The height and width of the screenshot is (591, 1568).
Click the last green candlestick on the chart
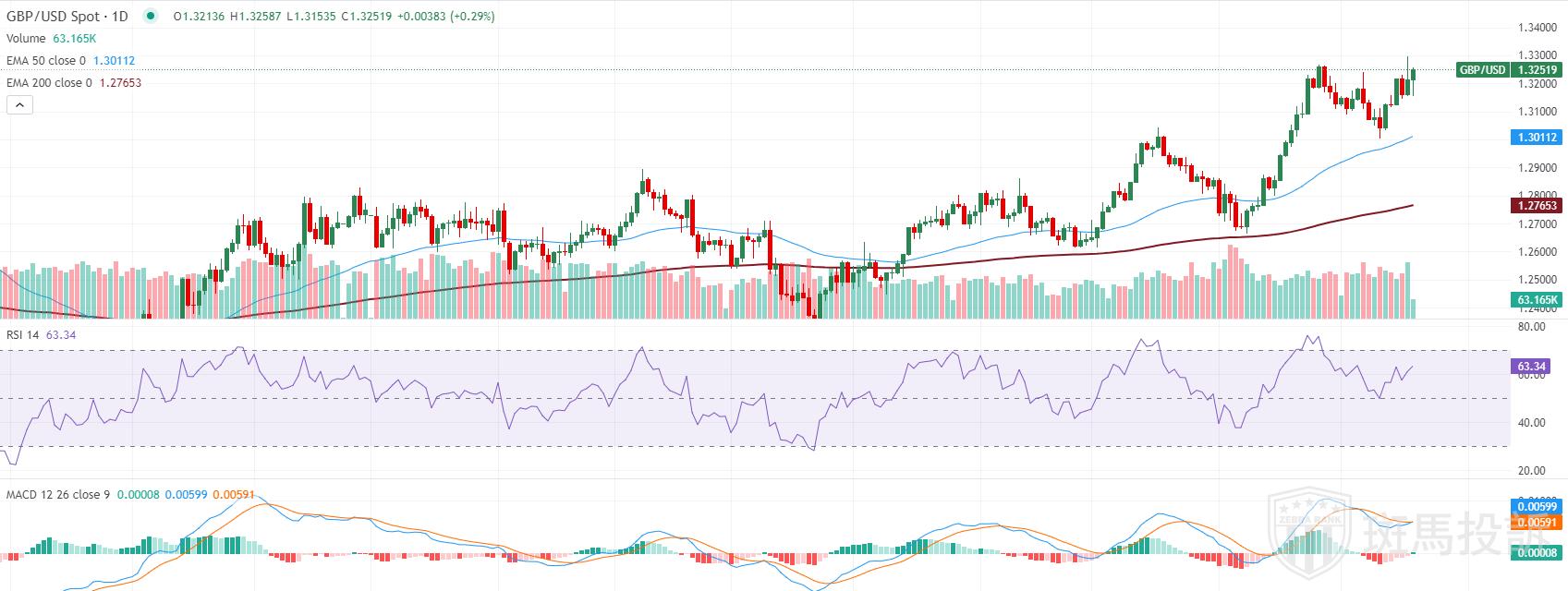pos(1413,78)
